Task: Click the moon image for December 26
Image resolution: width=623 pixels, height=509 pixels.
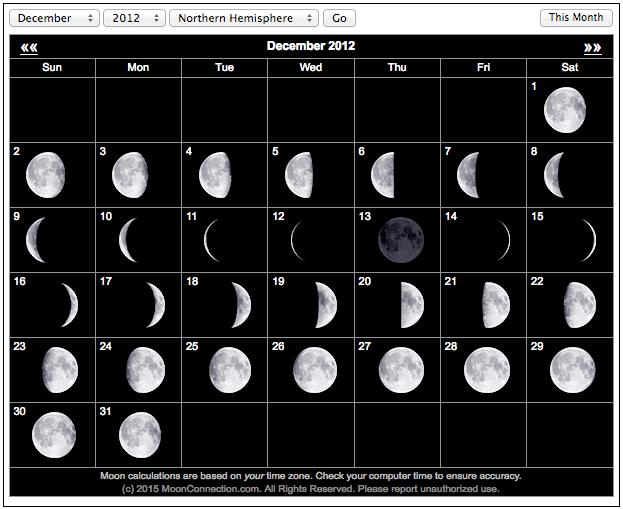Action: click(315, 370)
